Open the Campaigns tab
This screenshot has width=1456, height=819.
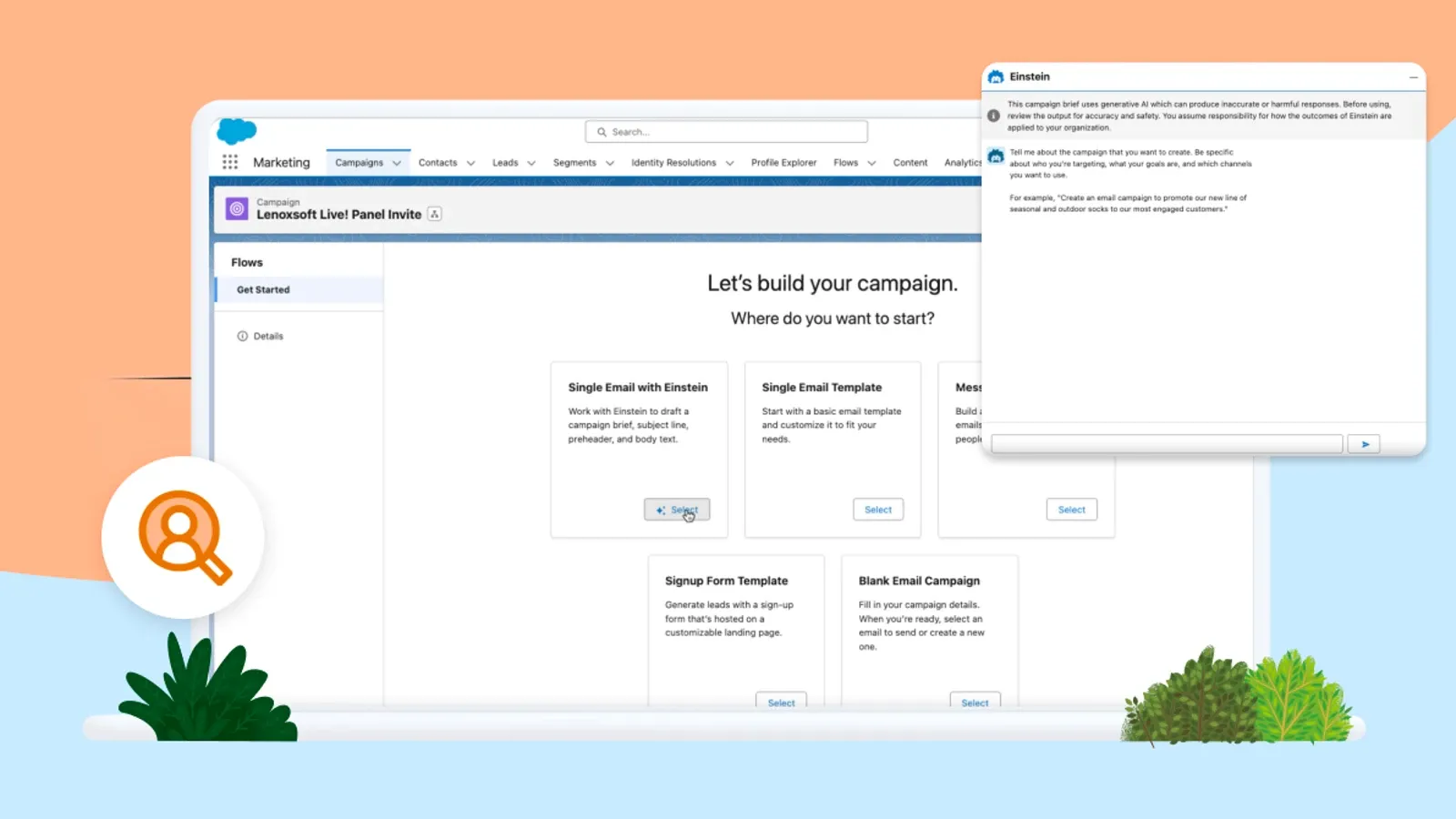pyautogui.click(x=359, y=162)
